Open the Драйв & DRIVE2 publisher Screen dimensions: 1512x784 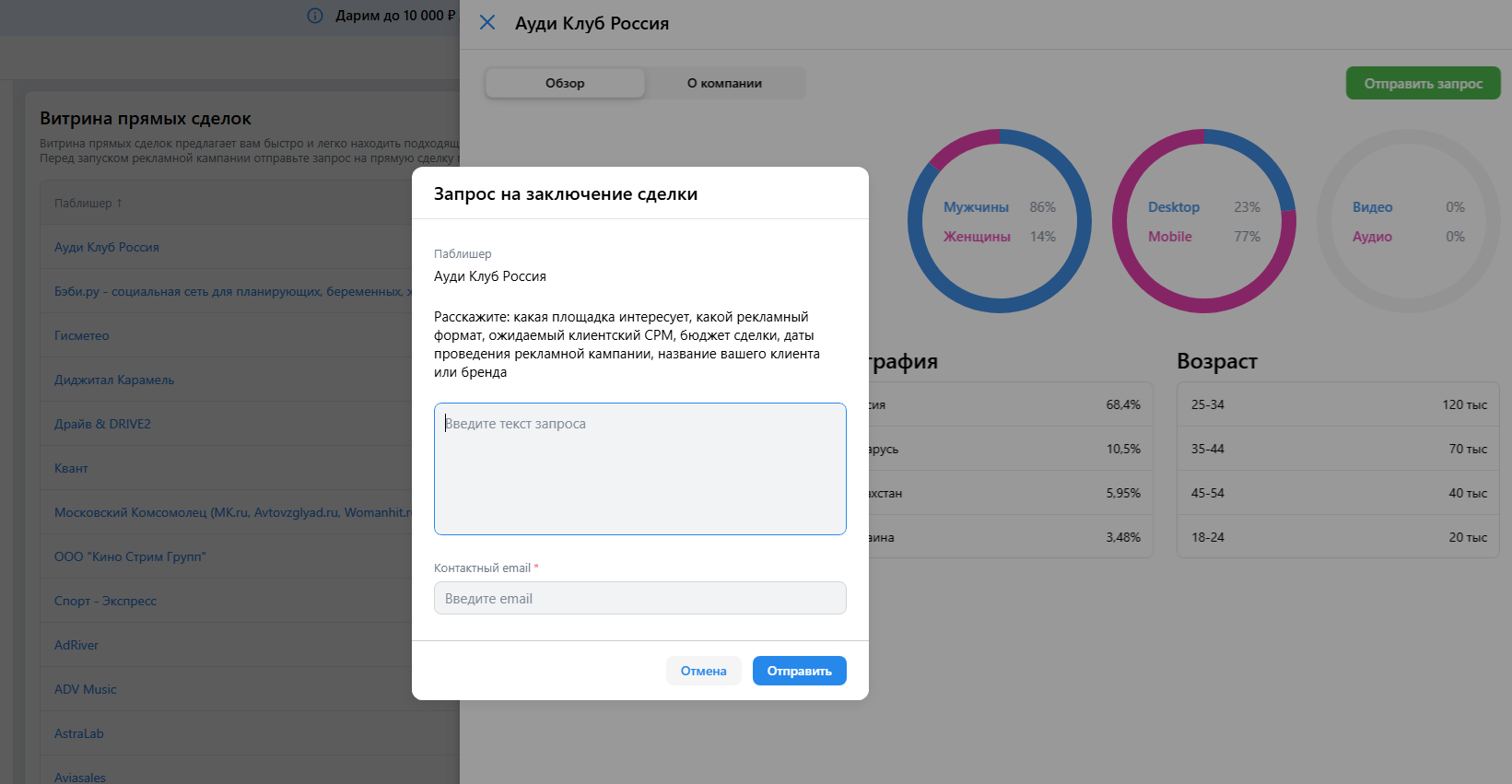pos(102,424)
